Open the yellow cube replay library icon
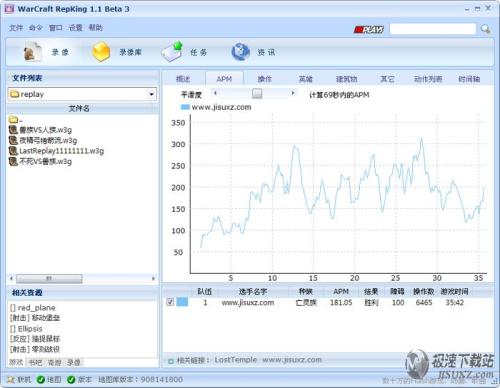Screen dimensions: 500x388 point(101,52)
